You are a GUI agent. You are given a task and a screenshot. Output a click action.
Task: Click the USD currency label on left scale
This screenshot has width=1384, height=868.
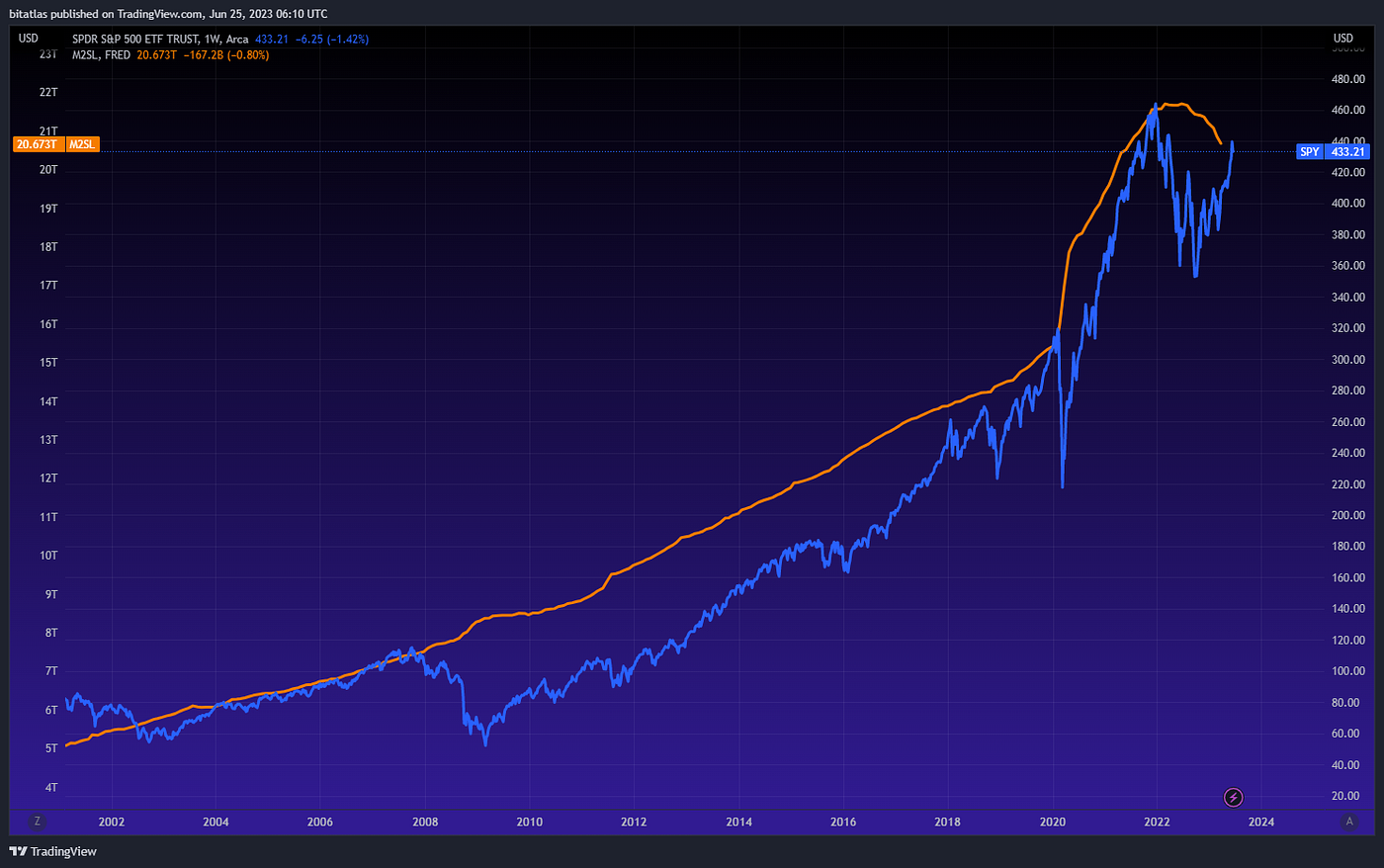tap(29, 39)
